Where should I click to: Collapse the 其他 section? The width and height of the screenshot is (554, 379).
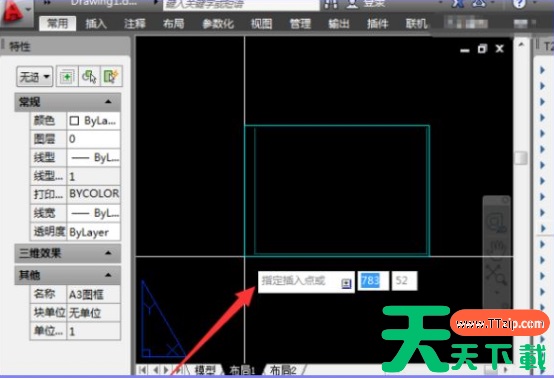click(x=108, y=275)
